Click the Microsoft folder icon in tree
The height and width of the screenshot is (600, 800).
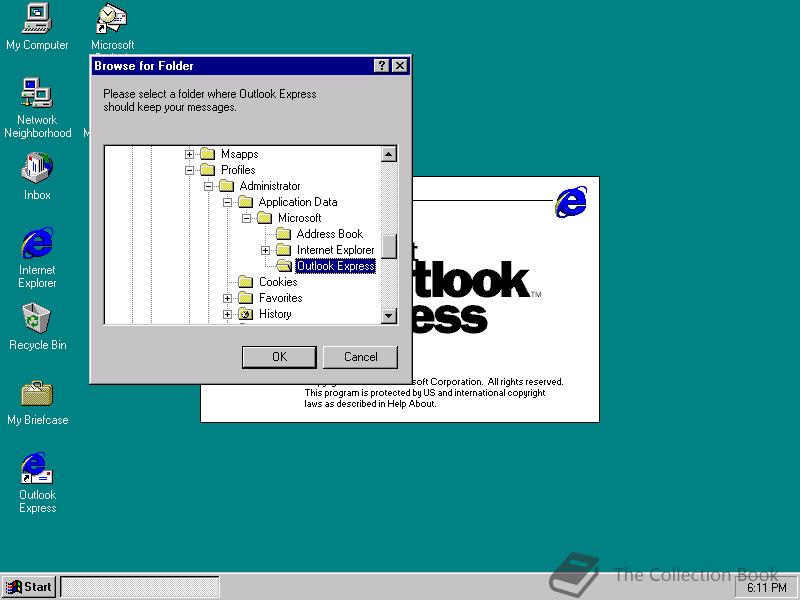pos(264,218)
